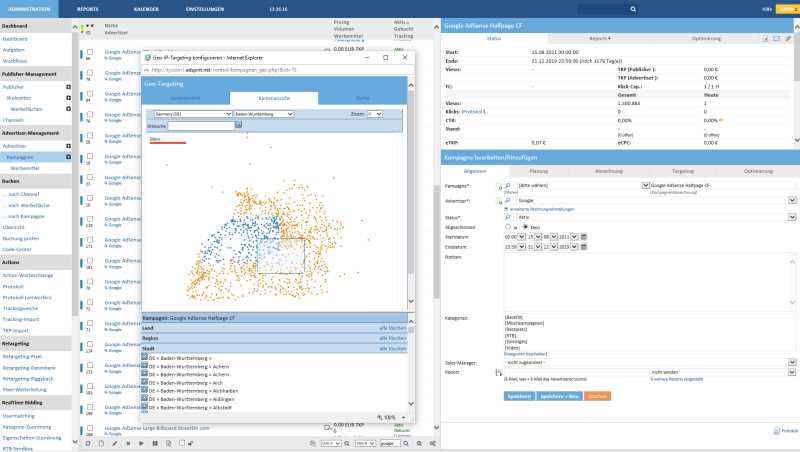Open the Administration top menu
The image size is (800, 452).
29,9
